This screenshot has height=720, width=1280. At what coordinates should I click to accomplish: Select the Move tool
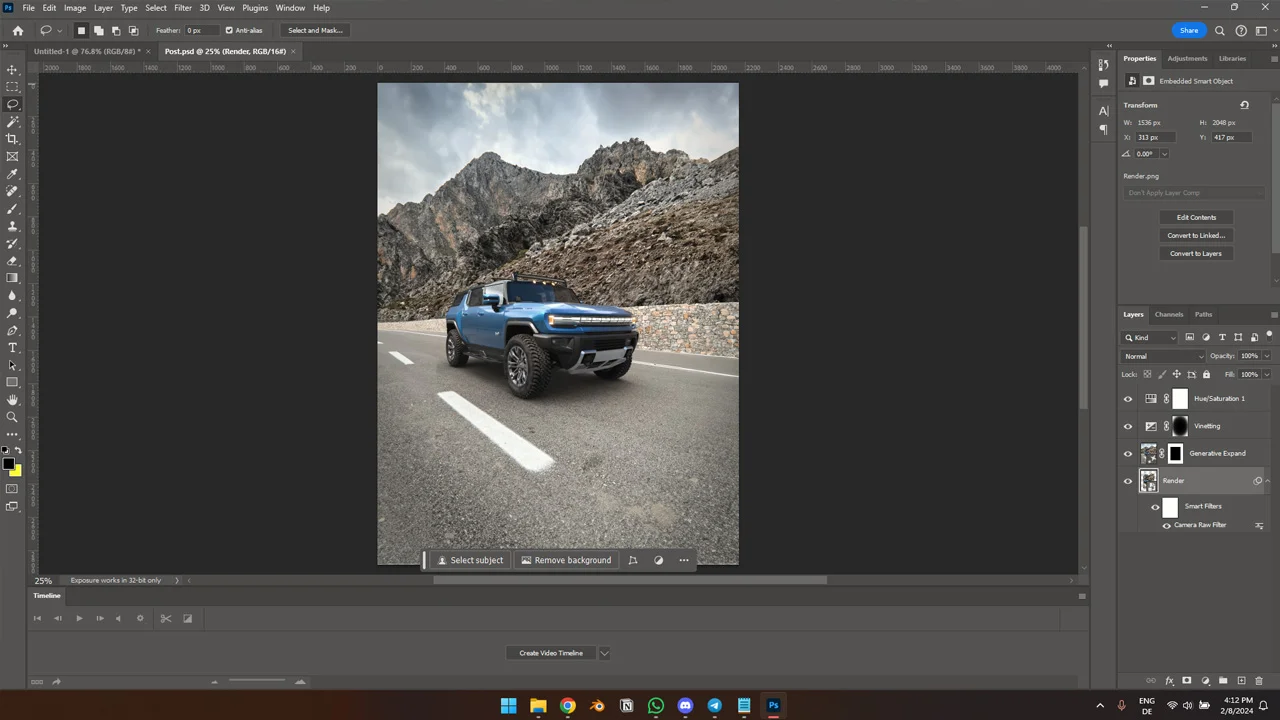pos(13,70)
